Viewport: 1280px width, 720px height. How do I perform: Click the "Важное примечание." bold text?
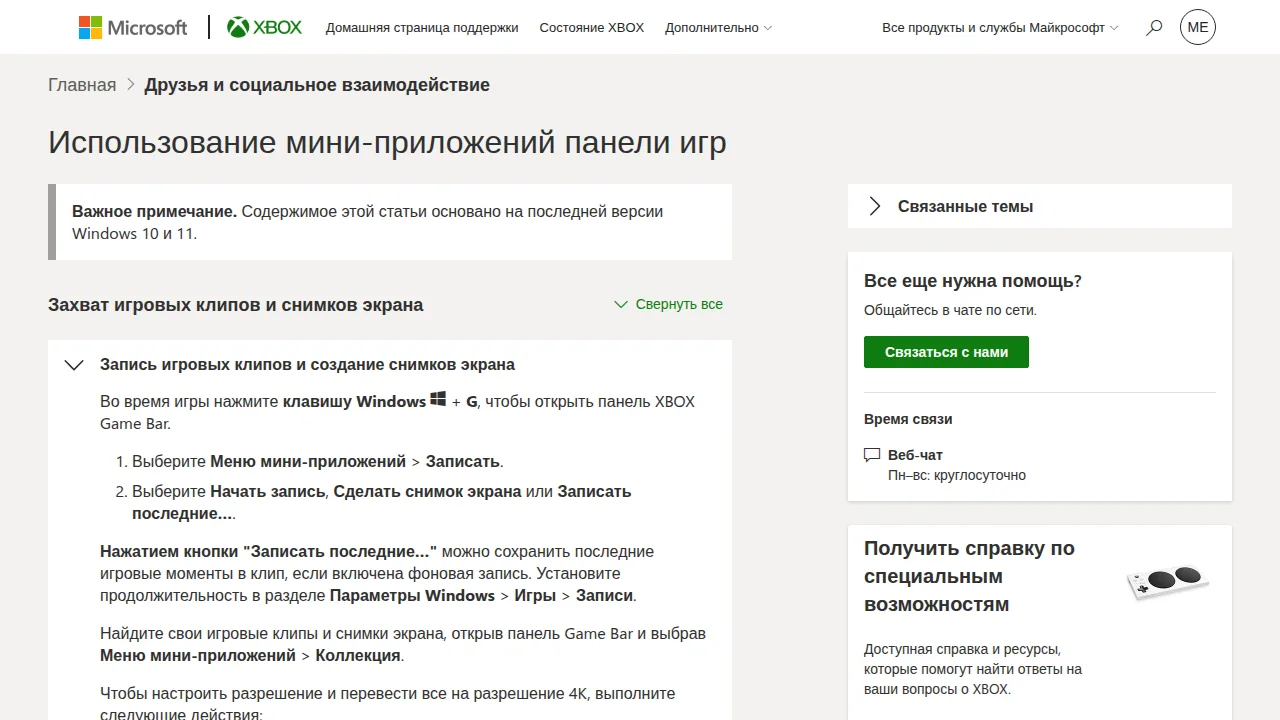[154, 211]
